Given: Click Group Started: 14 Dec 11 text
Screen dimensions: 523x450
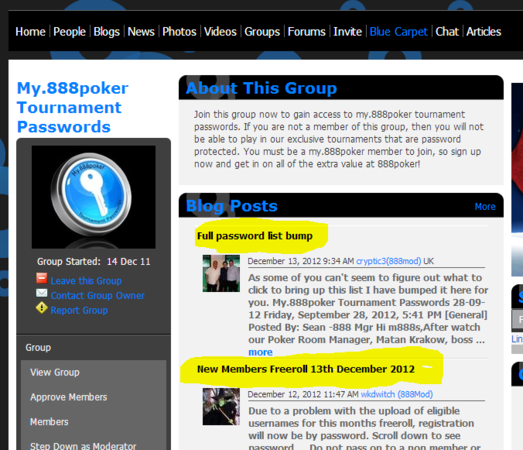Looking at the screenshot, I should click(94, 262).
